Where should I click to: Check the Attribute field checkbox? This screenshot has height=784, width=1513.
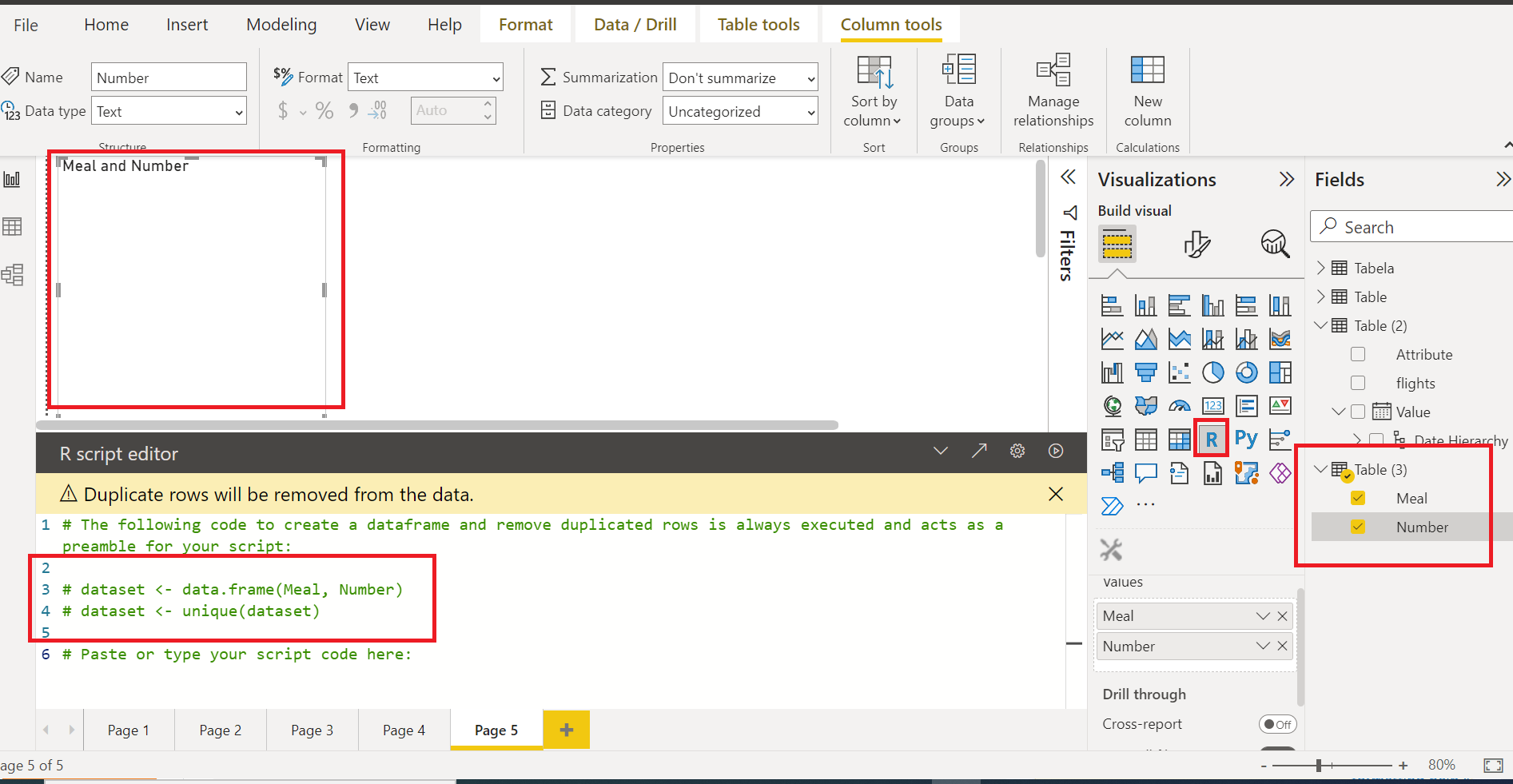point(1358,354)
